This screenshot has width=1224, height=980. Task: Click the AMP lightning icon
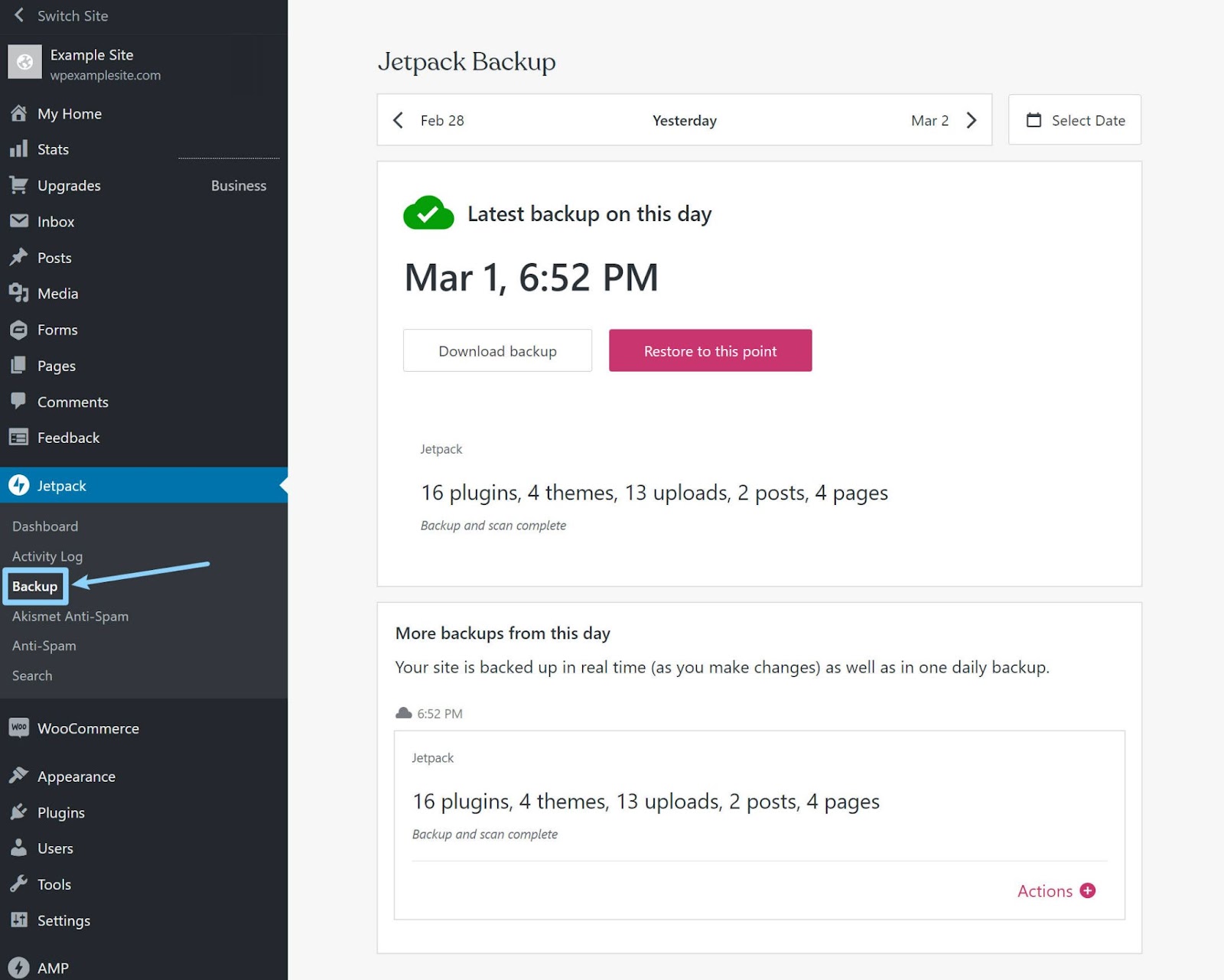click(x=19, y=968)
